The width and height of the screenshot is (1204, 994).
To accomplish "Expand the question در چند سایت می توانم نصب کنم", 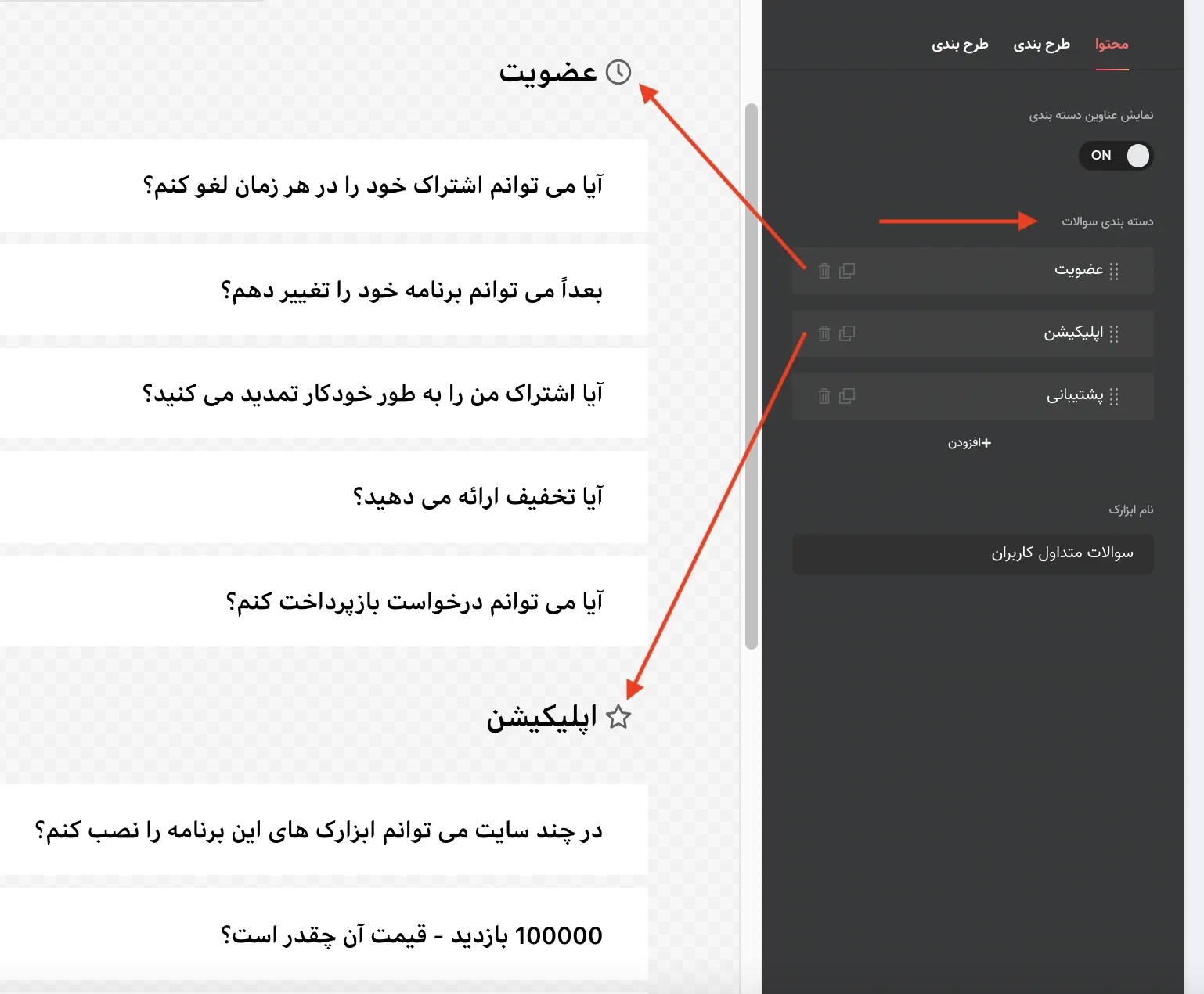I will [x=324, y=830].
